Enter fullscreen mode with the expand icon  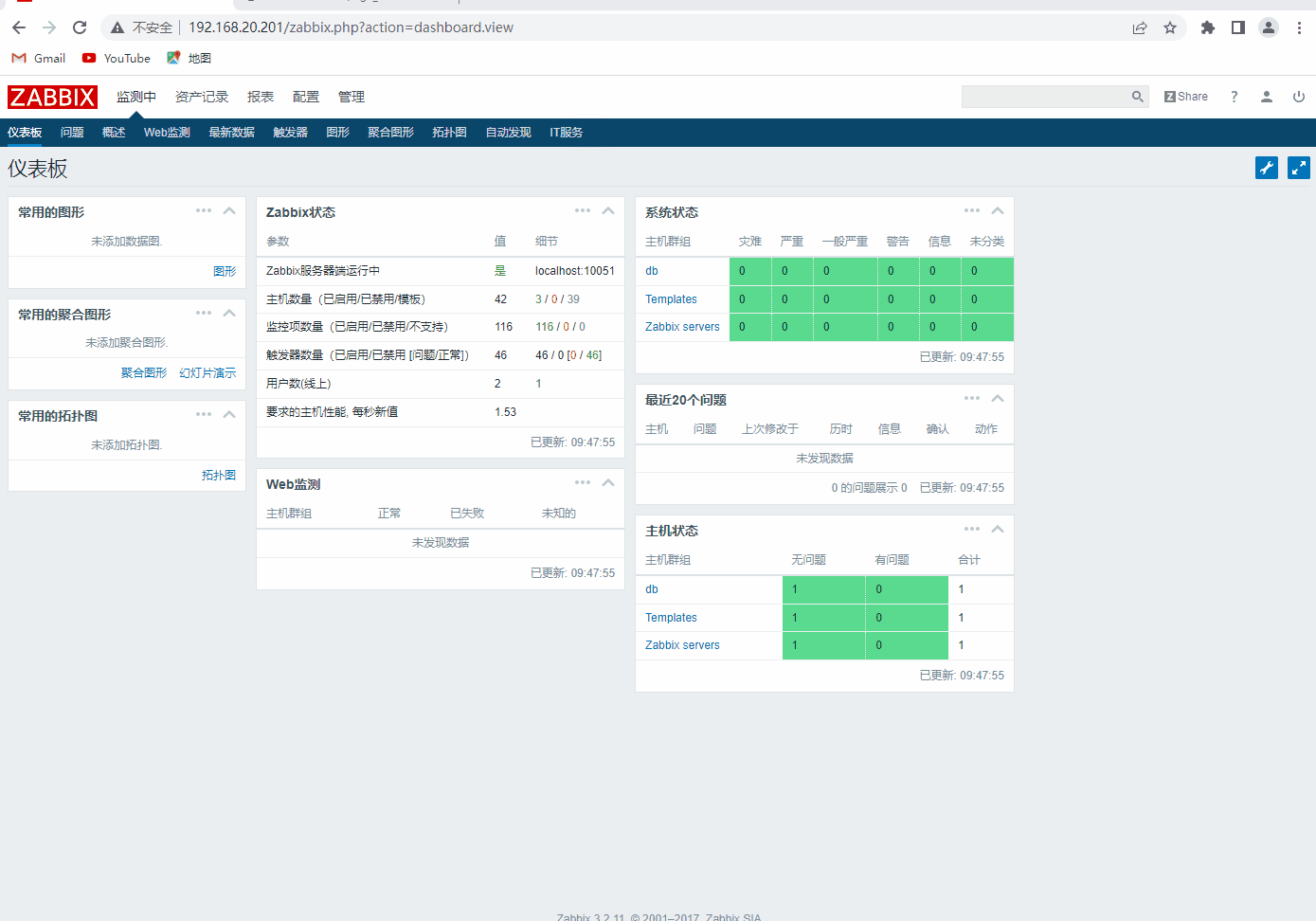point(1299,168)
